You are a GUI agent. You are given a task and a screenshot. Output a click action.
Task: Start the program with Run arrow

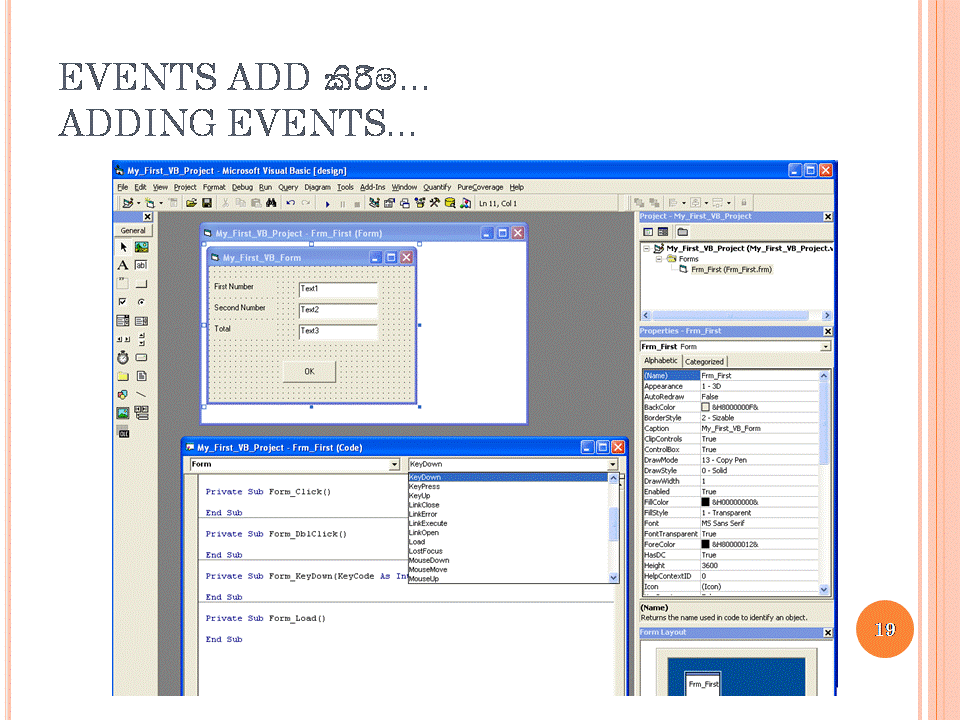click(x=328, y=204)
